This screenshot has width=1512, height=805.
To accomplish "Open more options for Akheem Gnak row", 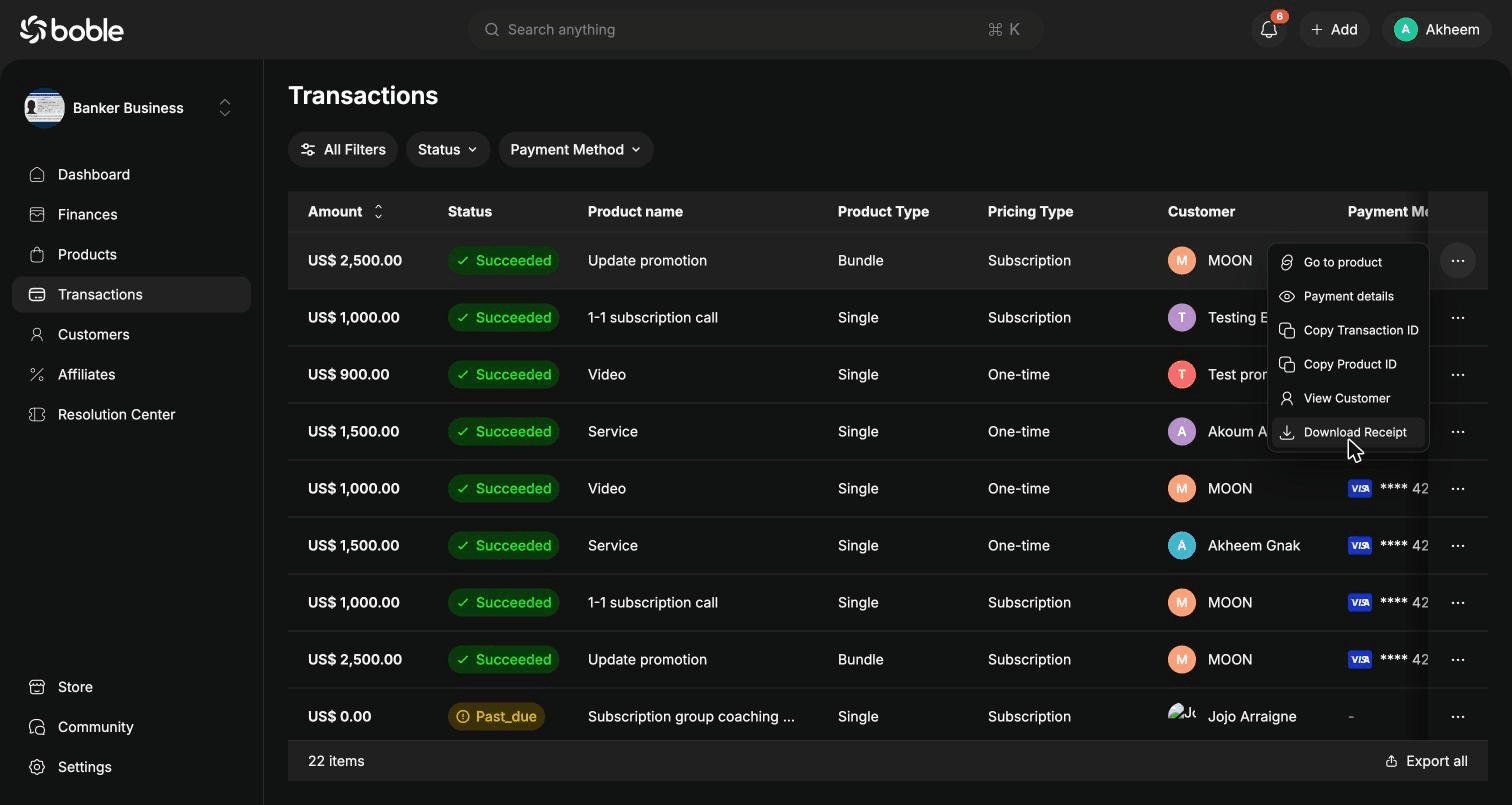I will [x=1458, y=546].
